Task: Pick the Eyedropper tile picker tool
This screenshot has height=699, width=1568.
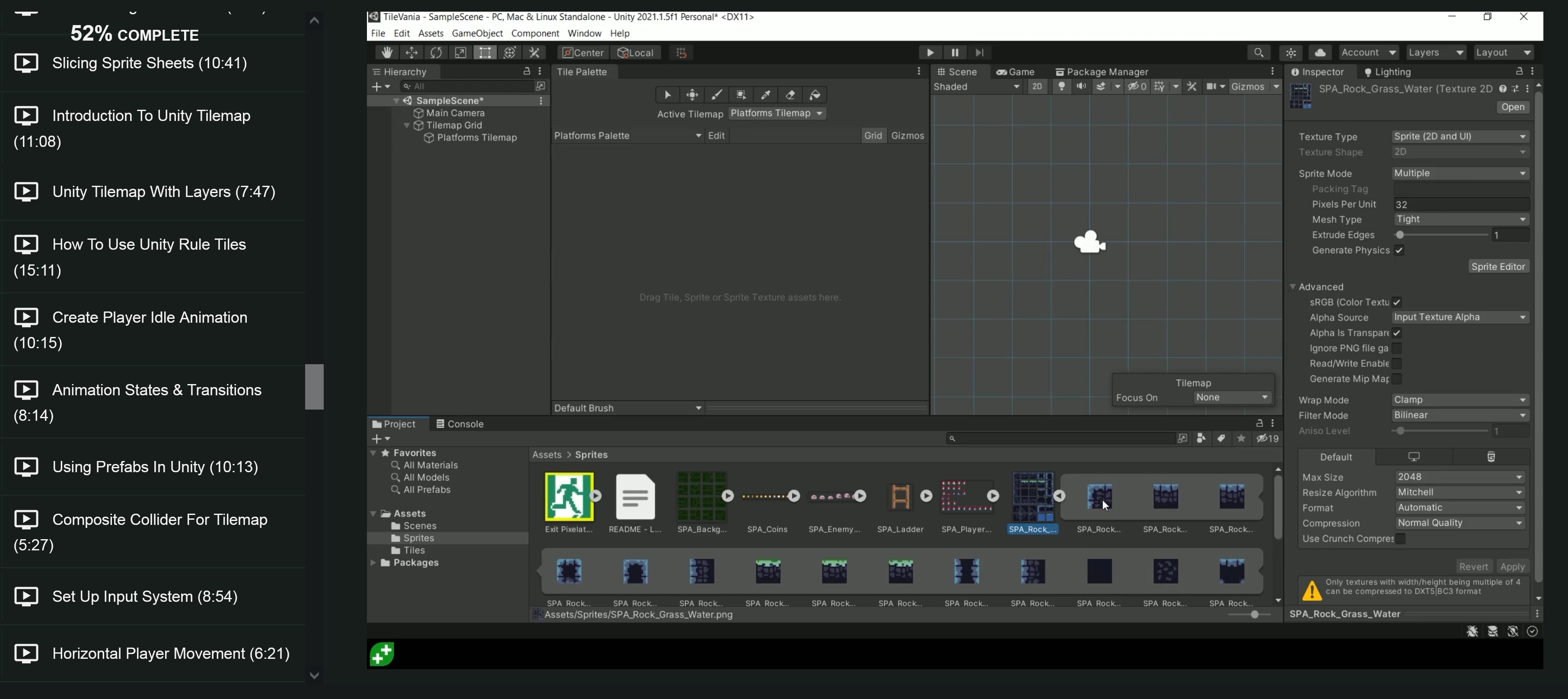Action: pos(765,95)
